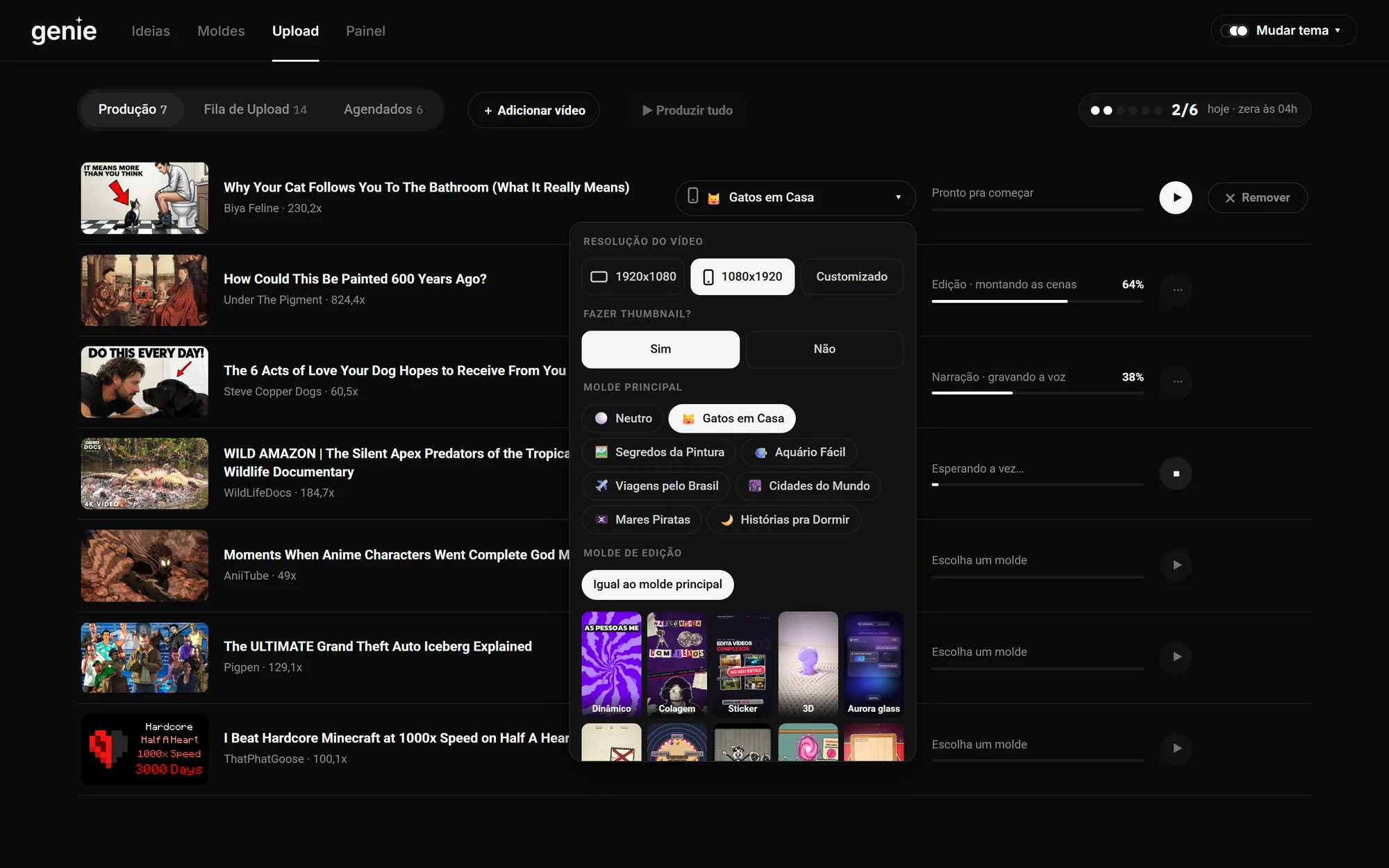Switch to Fila de Upload tab
This screenshot has width=1389, height=868.
coord(255,110)
